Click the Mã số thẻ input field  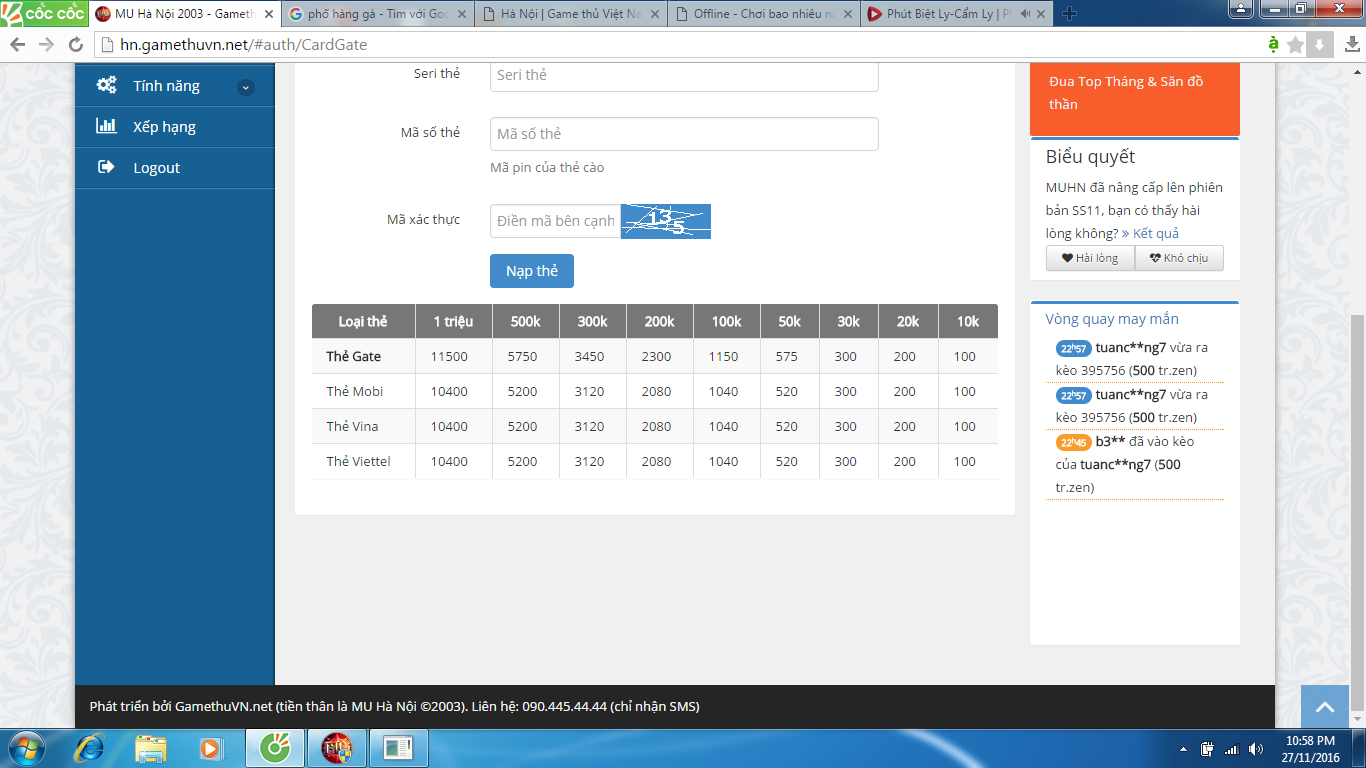(x=684, y=134)
